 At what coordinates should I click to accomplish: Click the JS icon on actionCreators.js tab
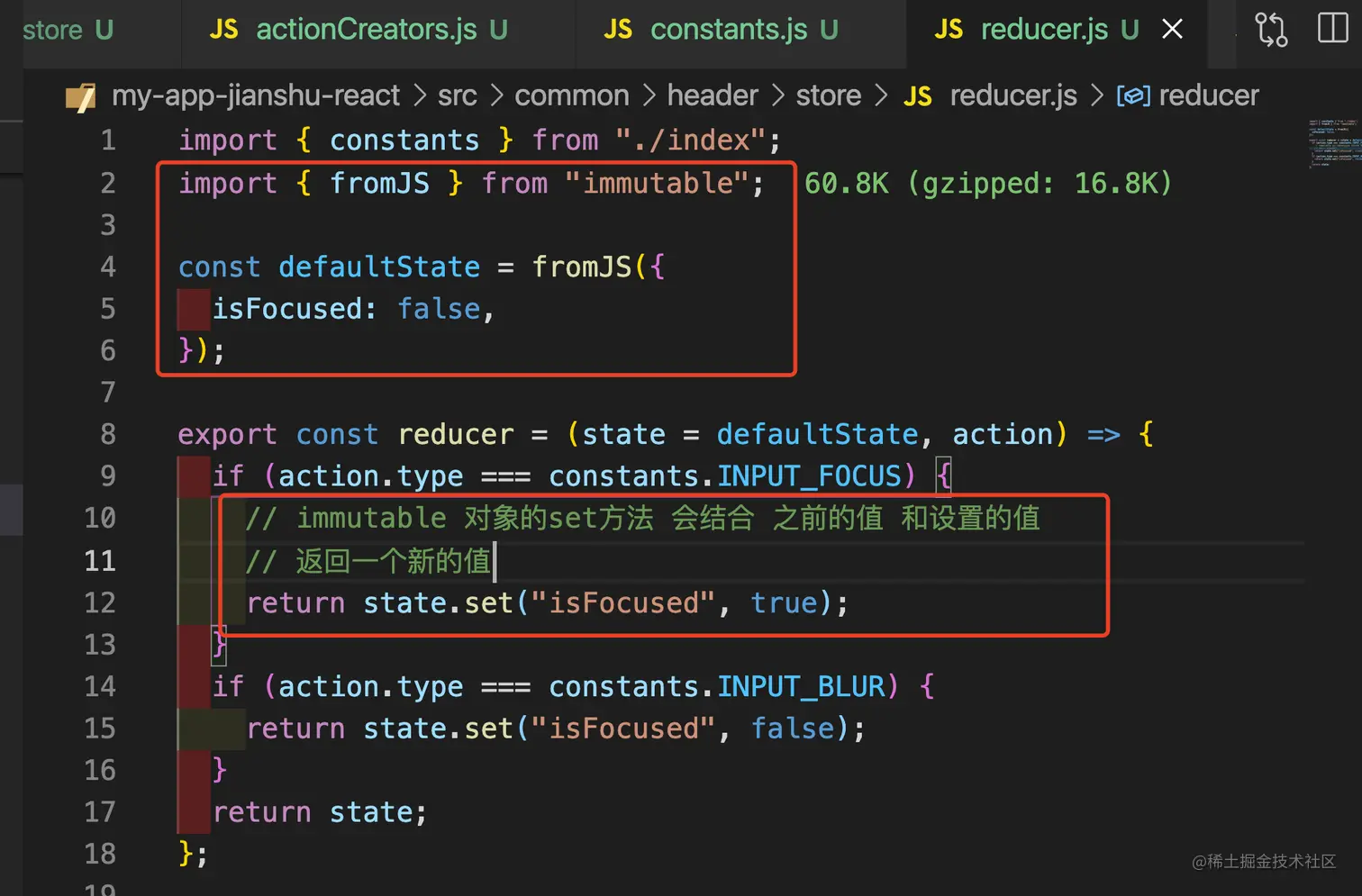[223, 30]
